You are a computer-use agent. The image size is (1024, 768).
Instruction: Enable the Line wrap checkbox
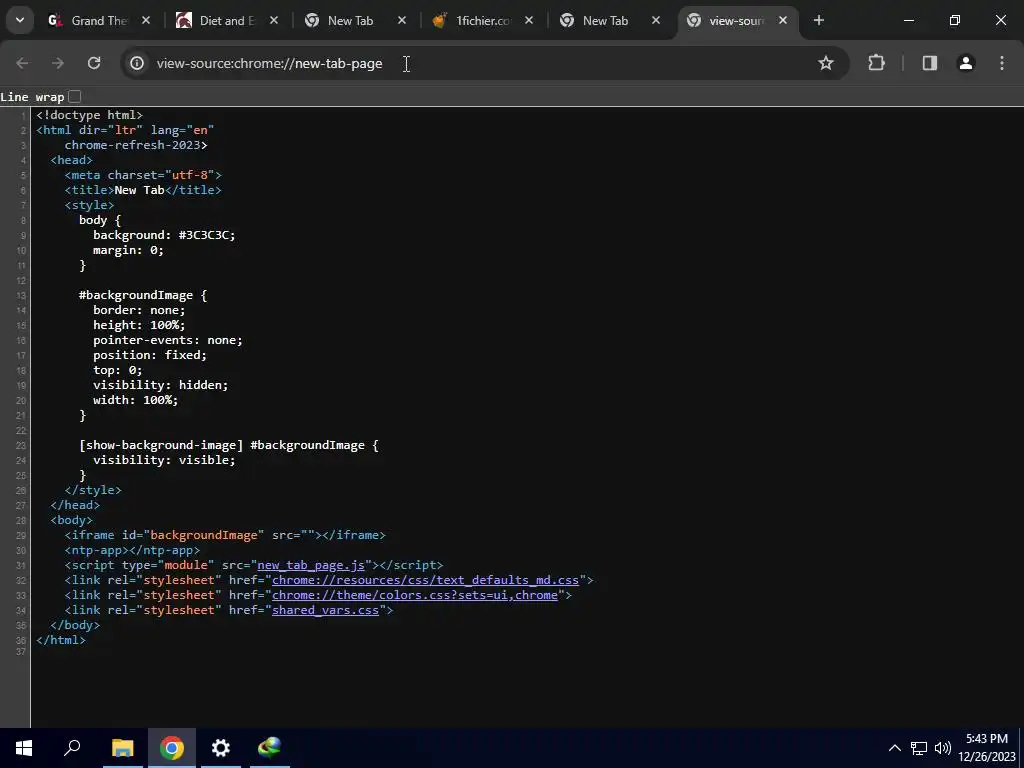[x=75, y=97]
